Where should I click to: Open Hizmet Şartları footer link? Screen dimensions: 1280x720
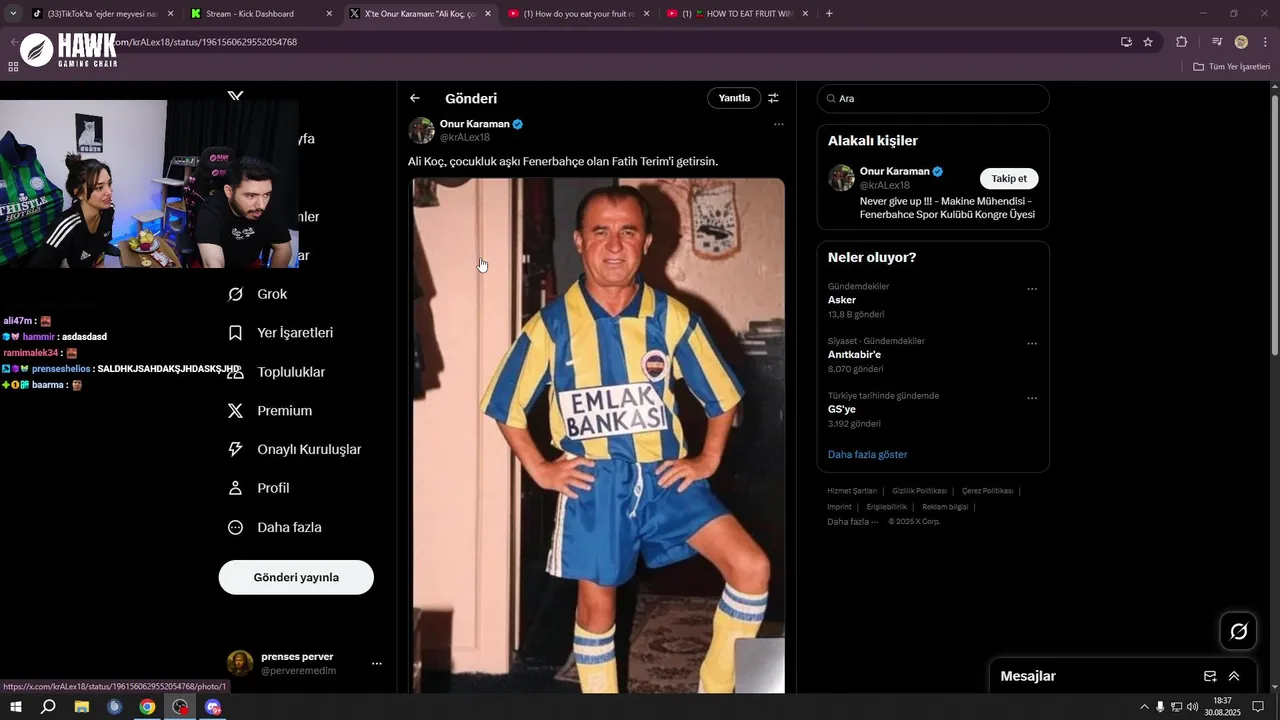coord(852,491)
